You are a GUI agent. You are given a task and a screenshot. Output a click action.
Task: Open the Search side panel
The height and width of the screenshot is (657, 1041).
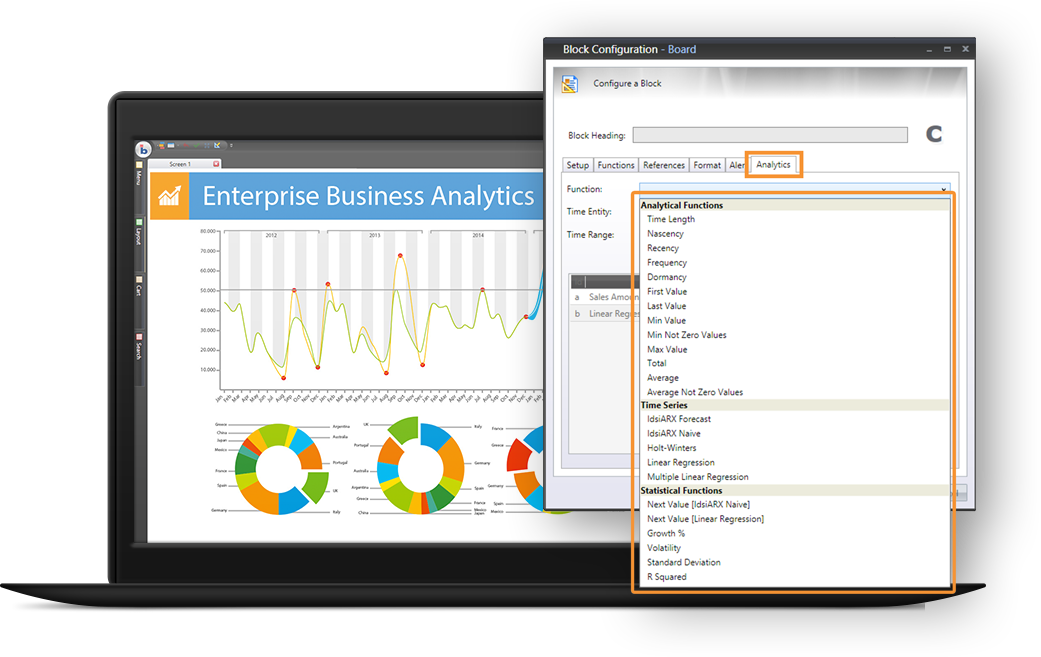coord(139,347)
